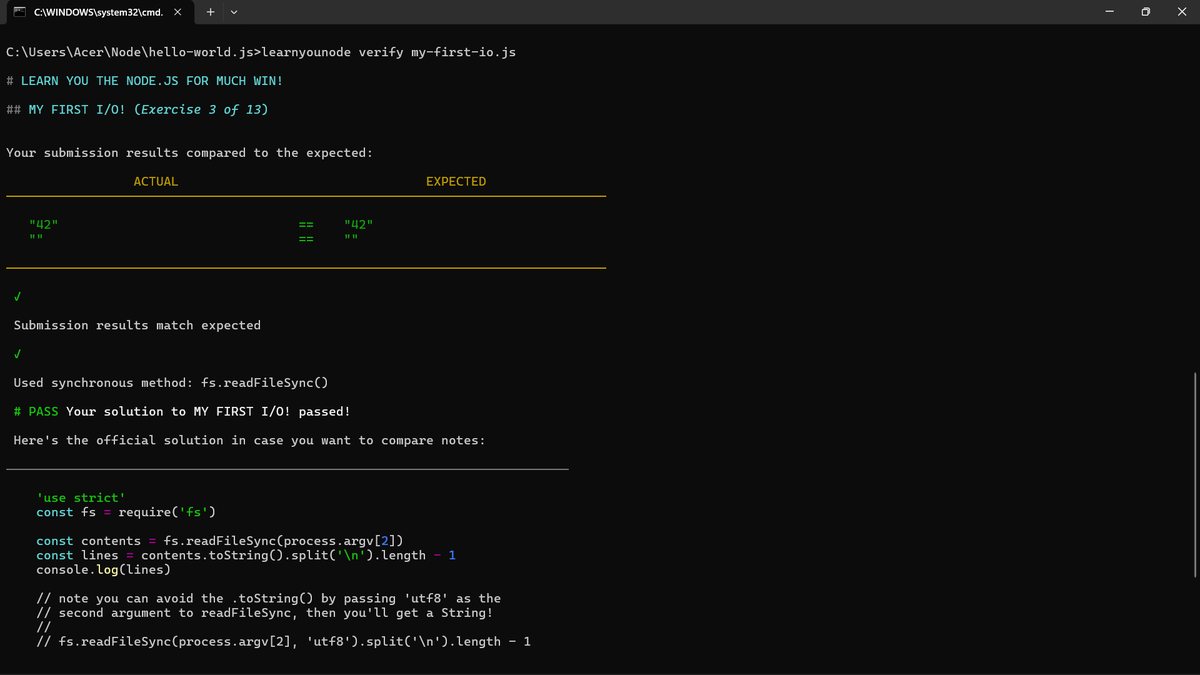The width and height of the screenshot is (1200, 675).
Task: Click 'Here's the official solution' line
Action: click(249, 440)
